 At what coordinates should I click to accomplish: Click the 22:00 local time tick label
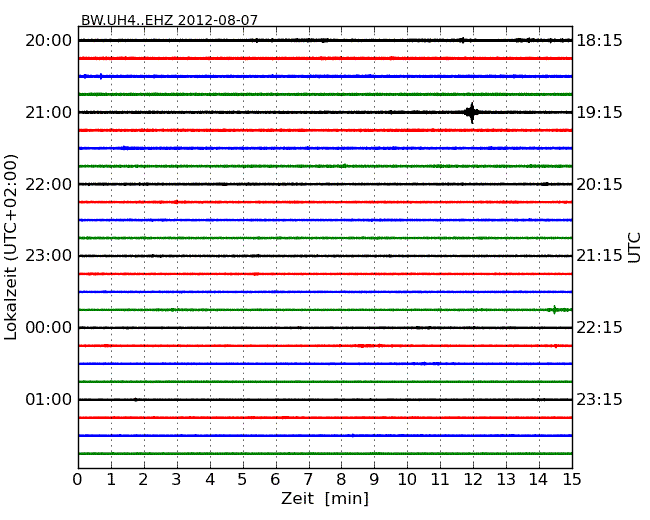[48, 185]
